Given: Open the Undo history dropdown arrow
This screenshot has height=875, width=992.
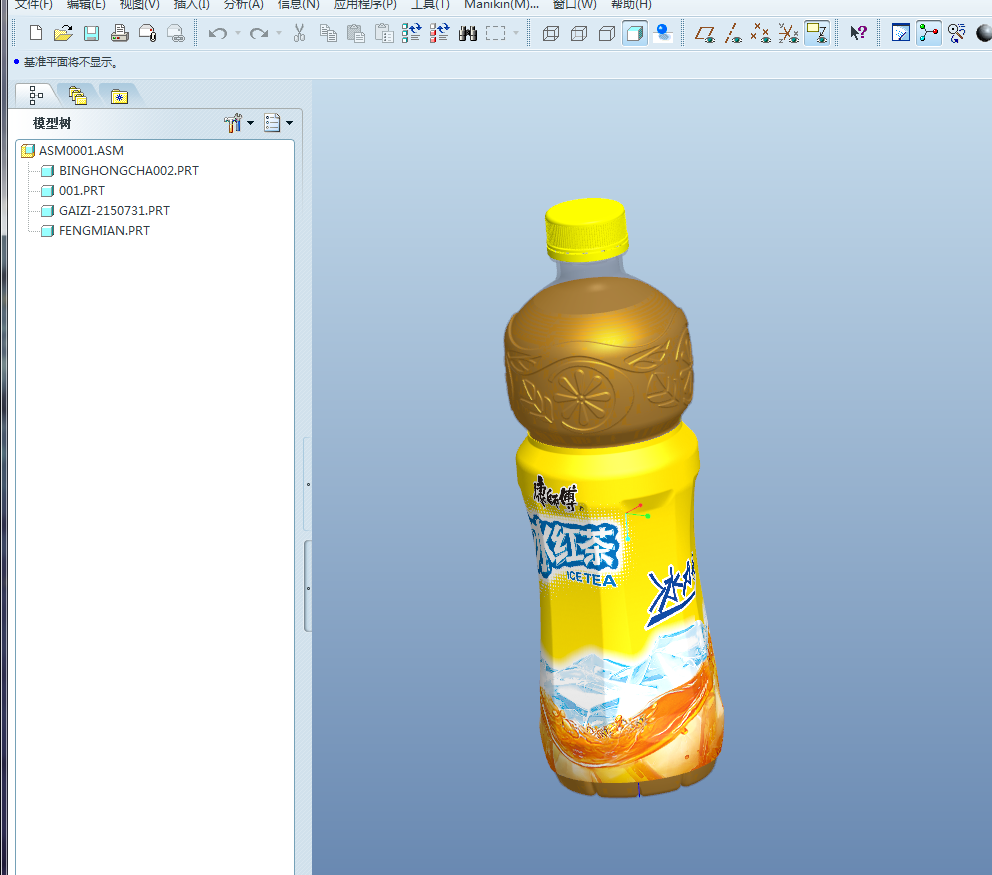Looking at the screenshot, I should pyautogui.click(x=238, y=33).
